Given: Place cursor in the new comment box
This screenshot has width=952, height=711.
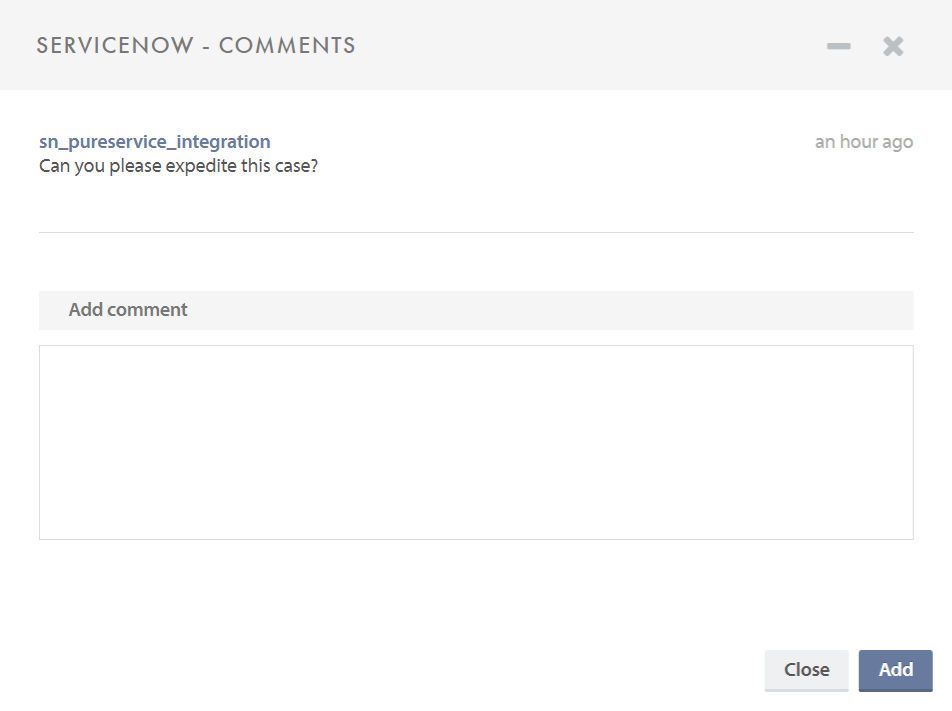Looking at the screenshot, I should 476,442.
